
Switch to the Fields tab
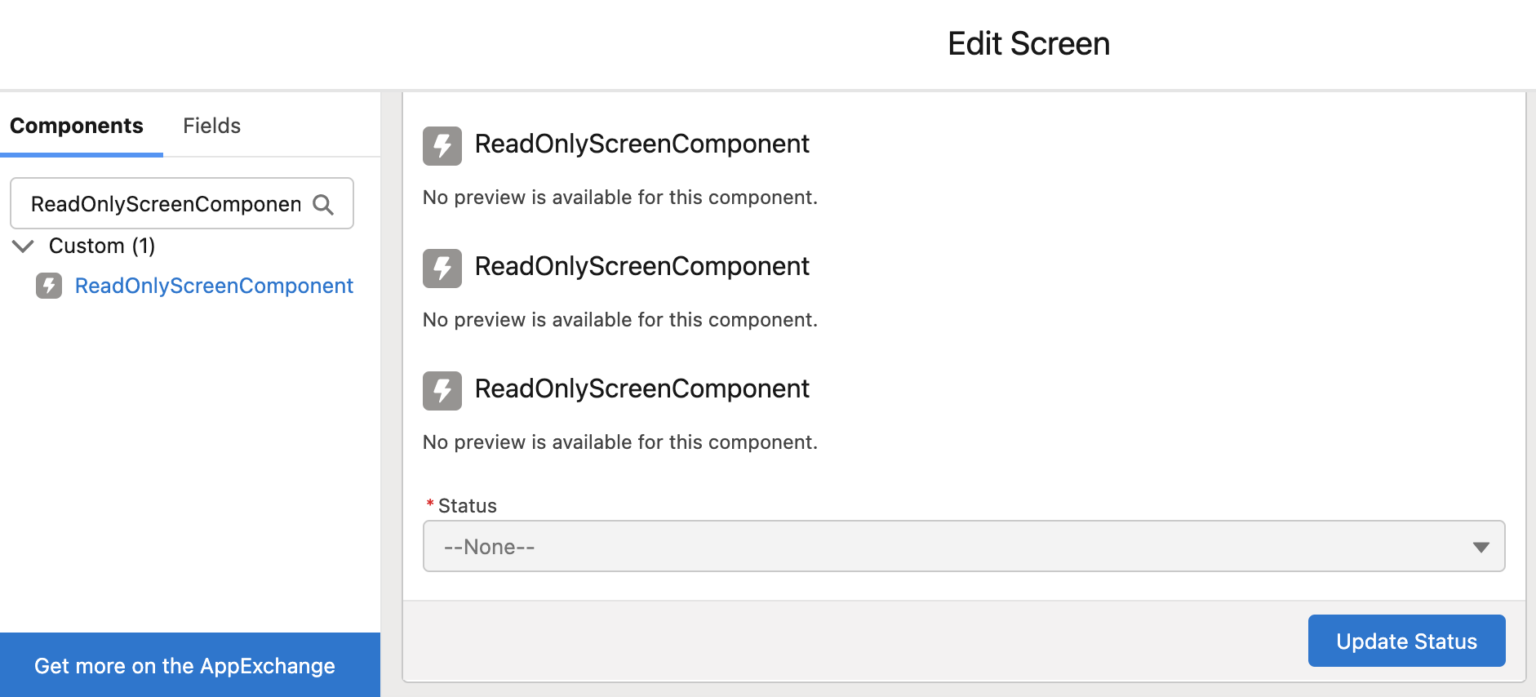211,125
